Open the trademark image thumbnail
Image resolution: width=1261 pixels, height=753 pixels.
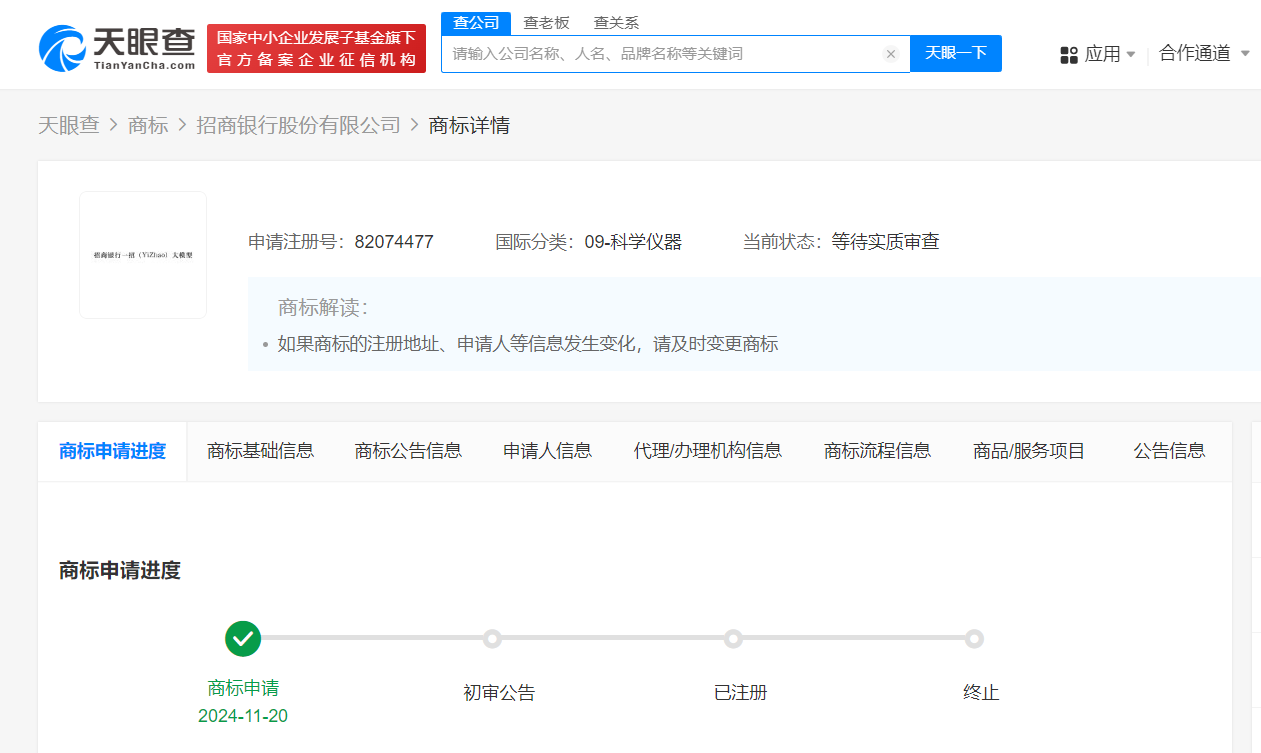(x=143, y=255)
